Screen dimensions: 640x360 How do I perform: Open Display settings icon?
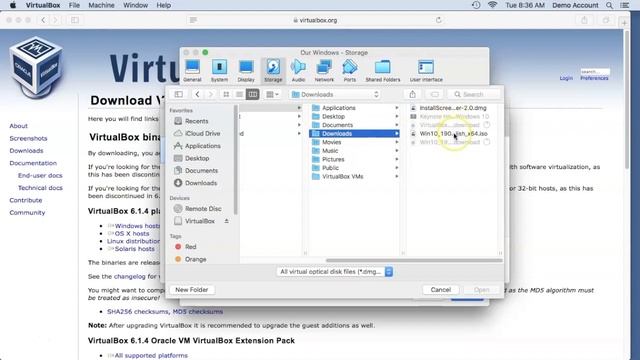point(246,71)
